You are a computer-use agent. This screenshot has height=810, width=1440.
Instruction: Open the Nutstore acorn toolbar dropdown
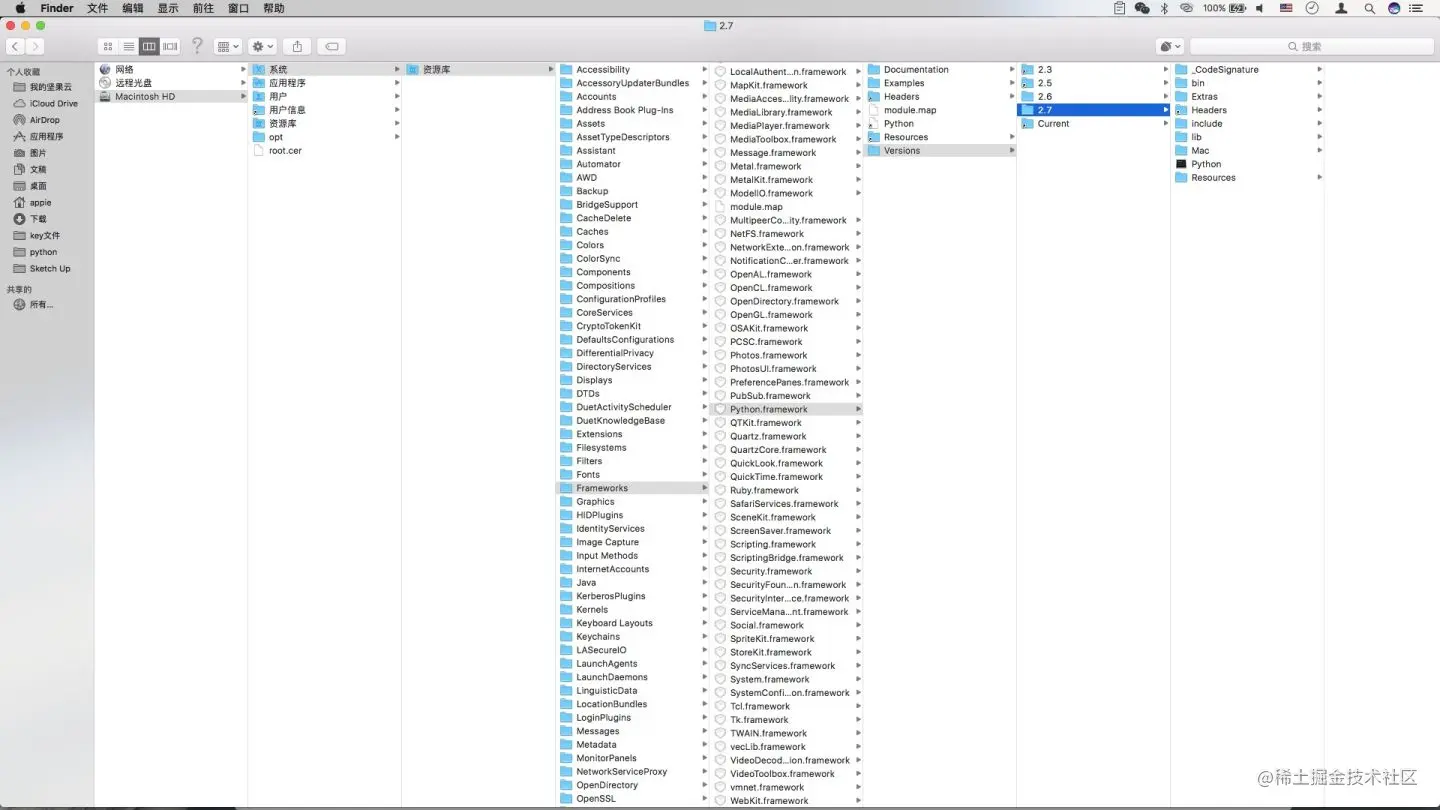click(1169, 47)
